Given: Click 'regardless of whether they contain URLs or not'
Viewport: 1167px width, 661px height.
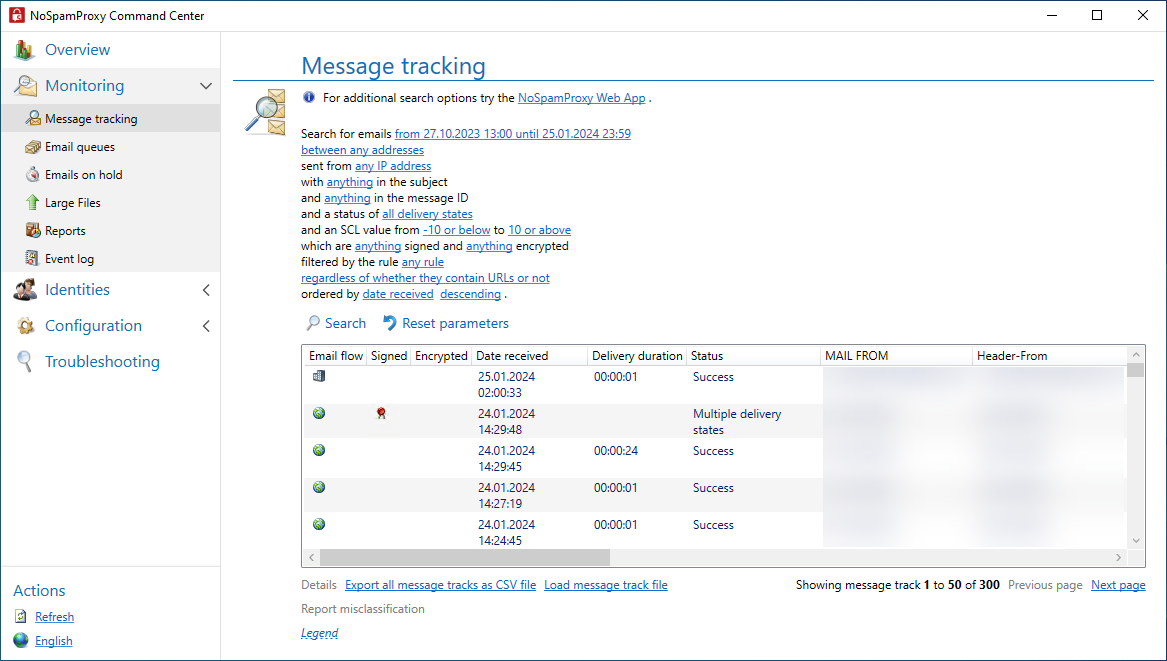Looking at the screenshot, I should [426, 278].
